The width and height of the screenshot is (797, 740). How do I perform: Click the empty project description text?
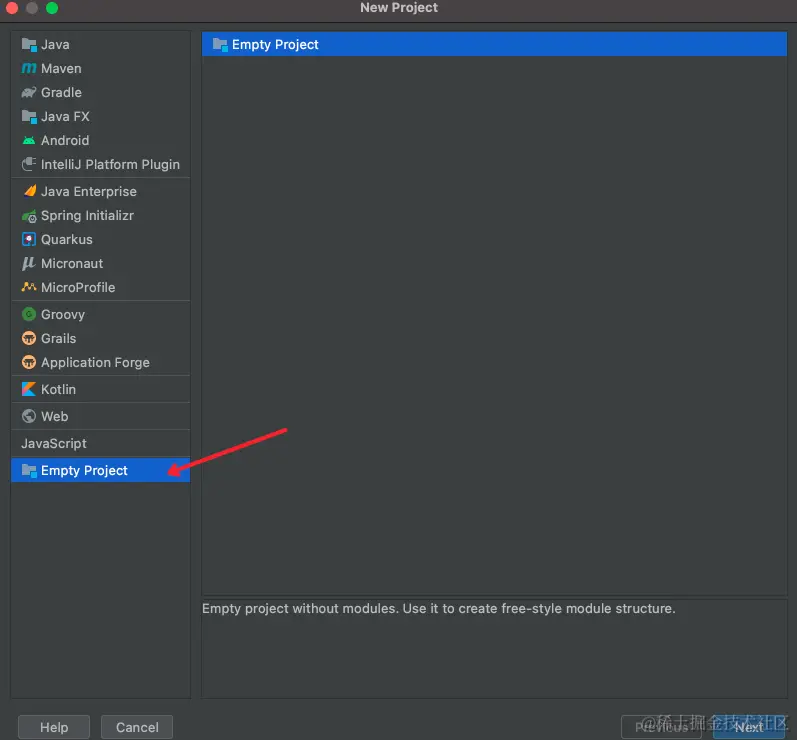(x=438, y=608)
